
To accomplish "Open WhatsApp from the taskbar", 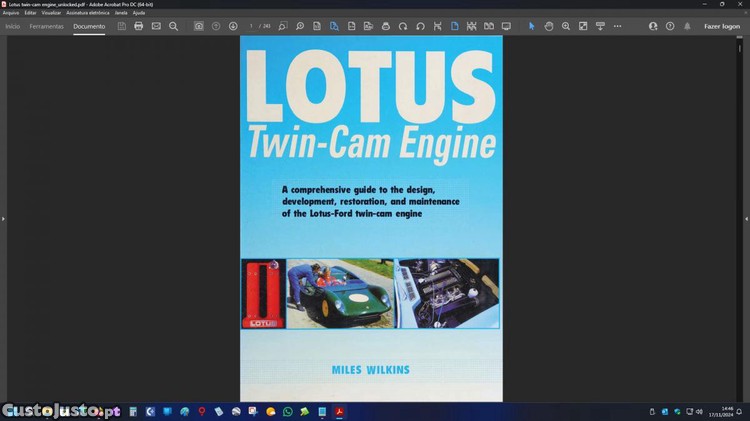I will click(288, 411).
